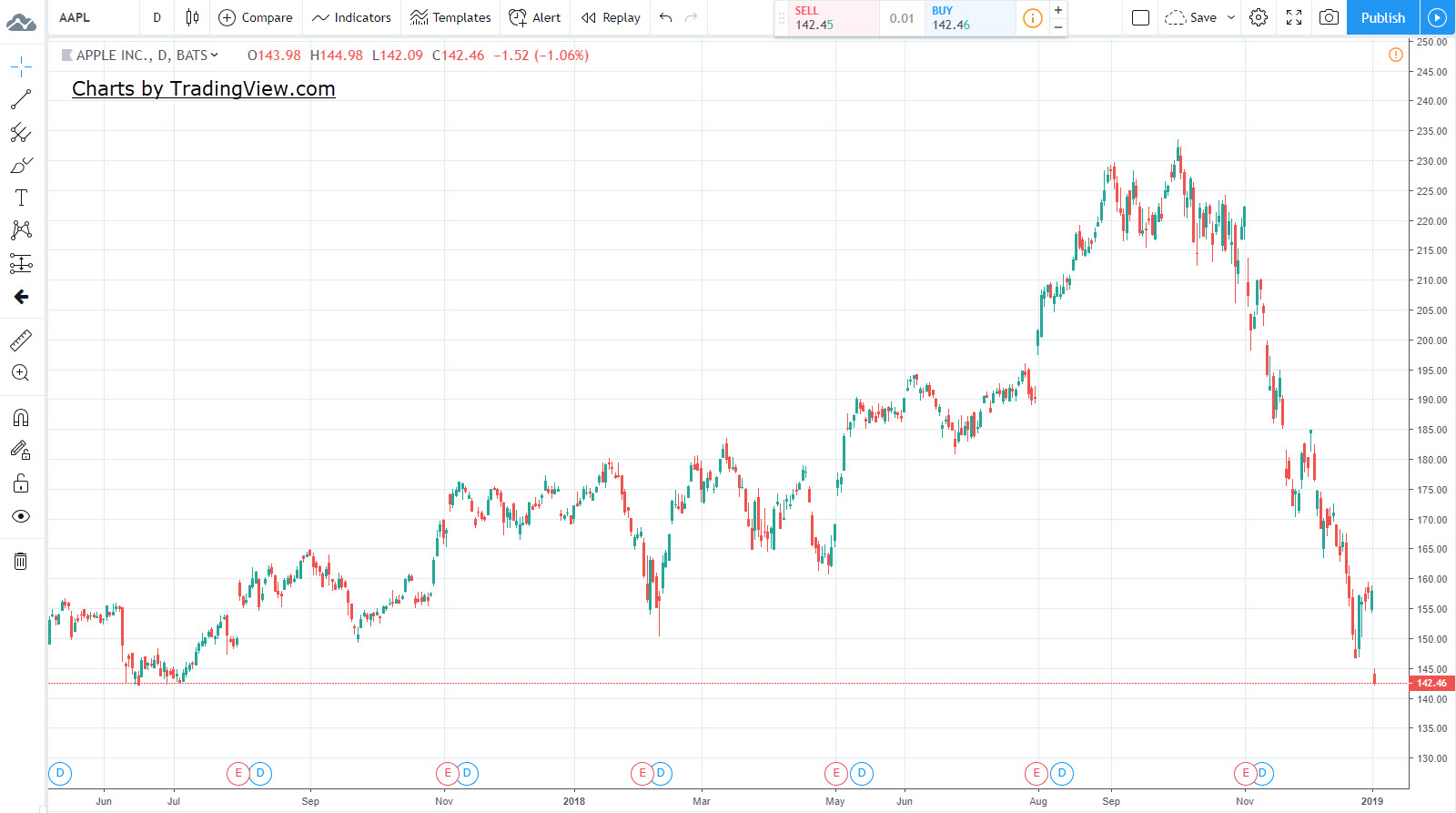Click the BUY 142.46 button
1456x813 pixels.
coord(970,18)
